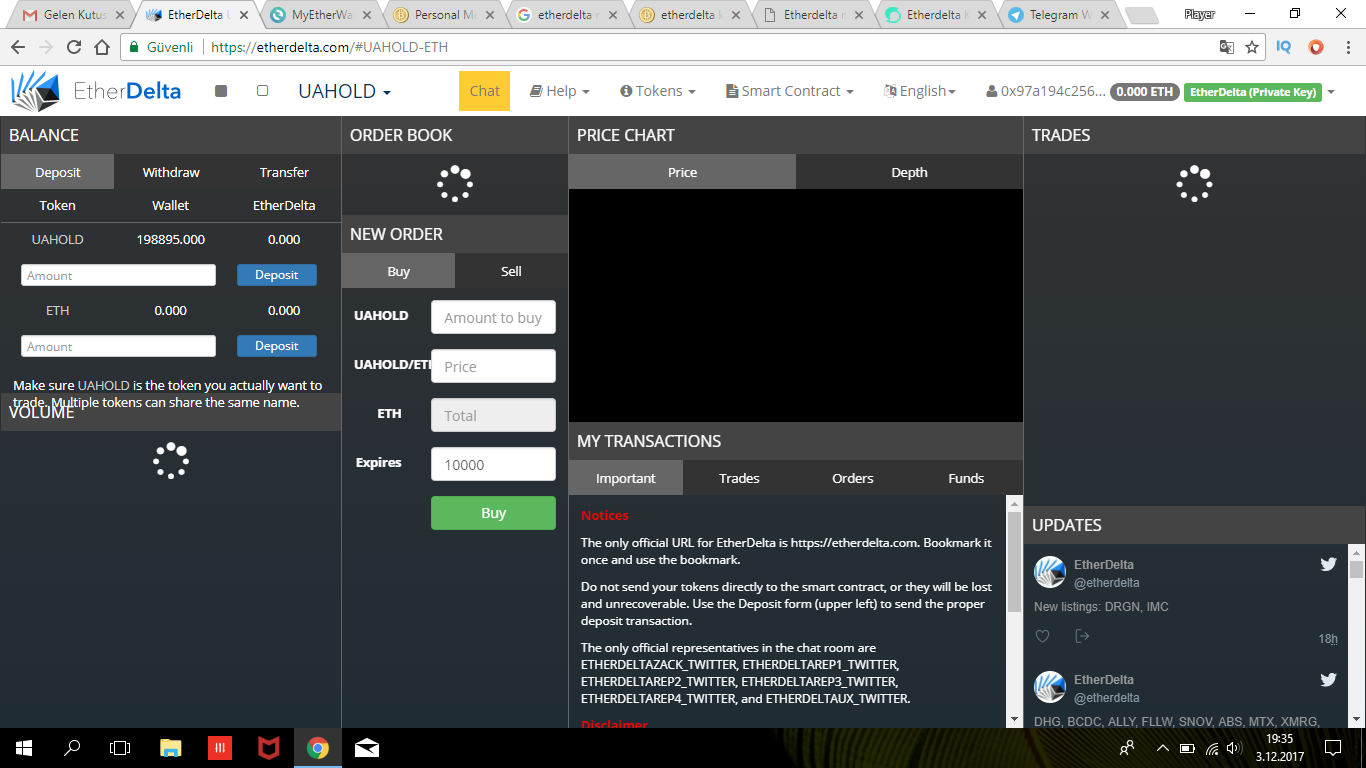This screenshot has width=1366, height=768.
Task: Bookmark page with star icon
Action: coord(1252,47)
